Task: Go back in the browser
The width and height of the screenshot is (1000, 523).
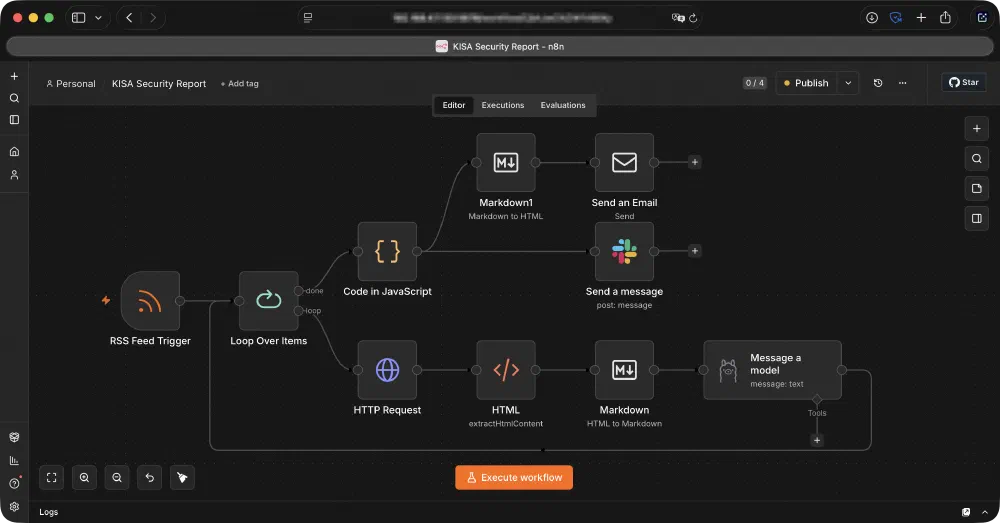Action: coord(129,18)
